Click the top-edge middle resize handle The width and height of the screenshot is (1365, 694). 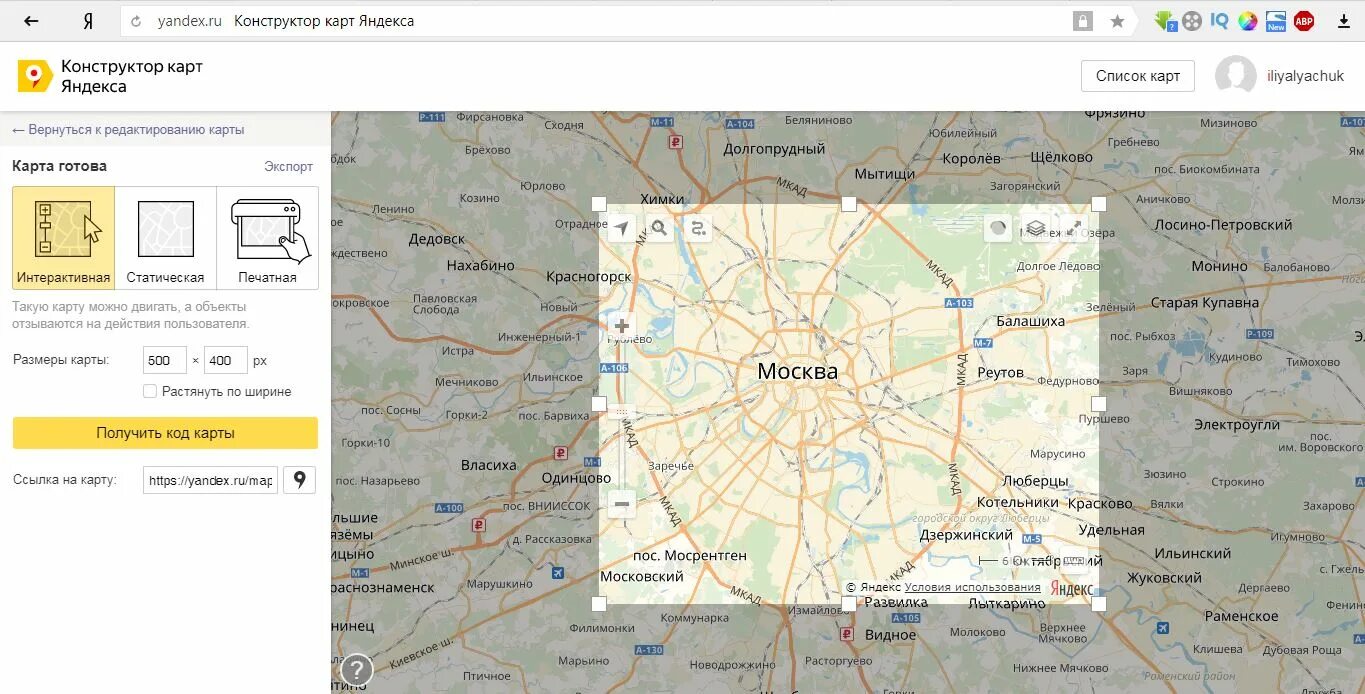pos(849,204)
